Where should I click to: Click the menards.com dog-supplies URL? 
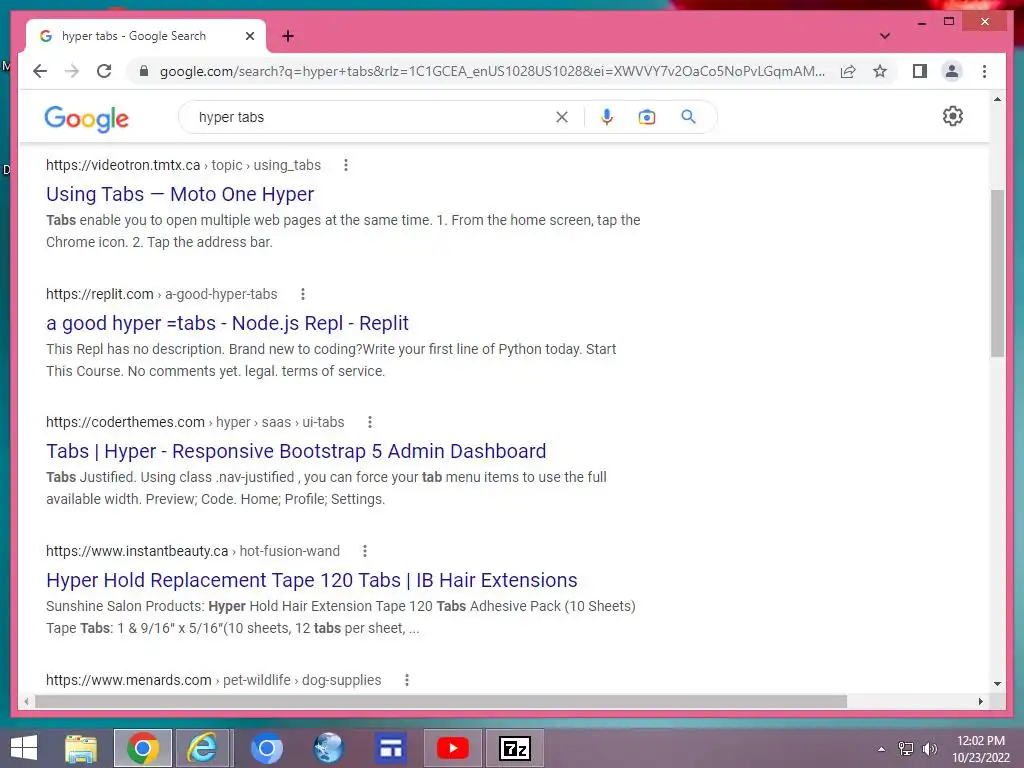[214, 680]
